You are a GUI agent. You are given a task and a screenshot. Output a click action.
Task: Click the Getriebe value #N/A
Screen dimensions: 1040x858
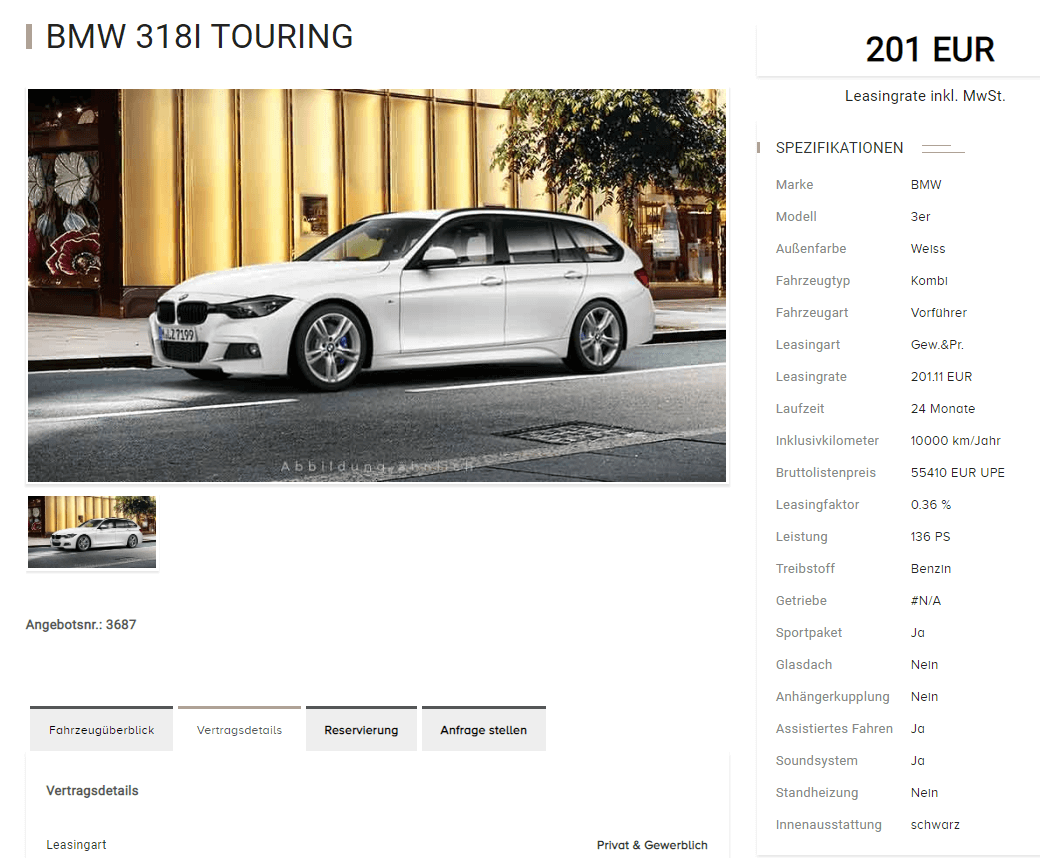click(x=925, y=601)
